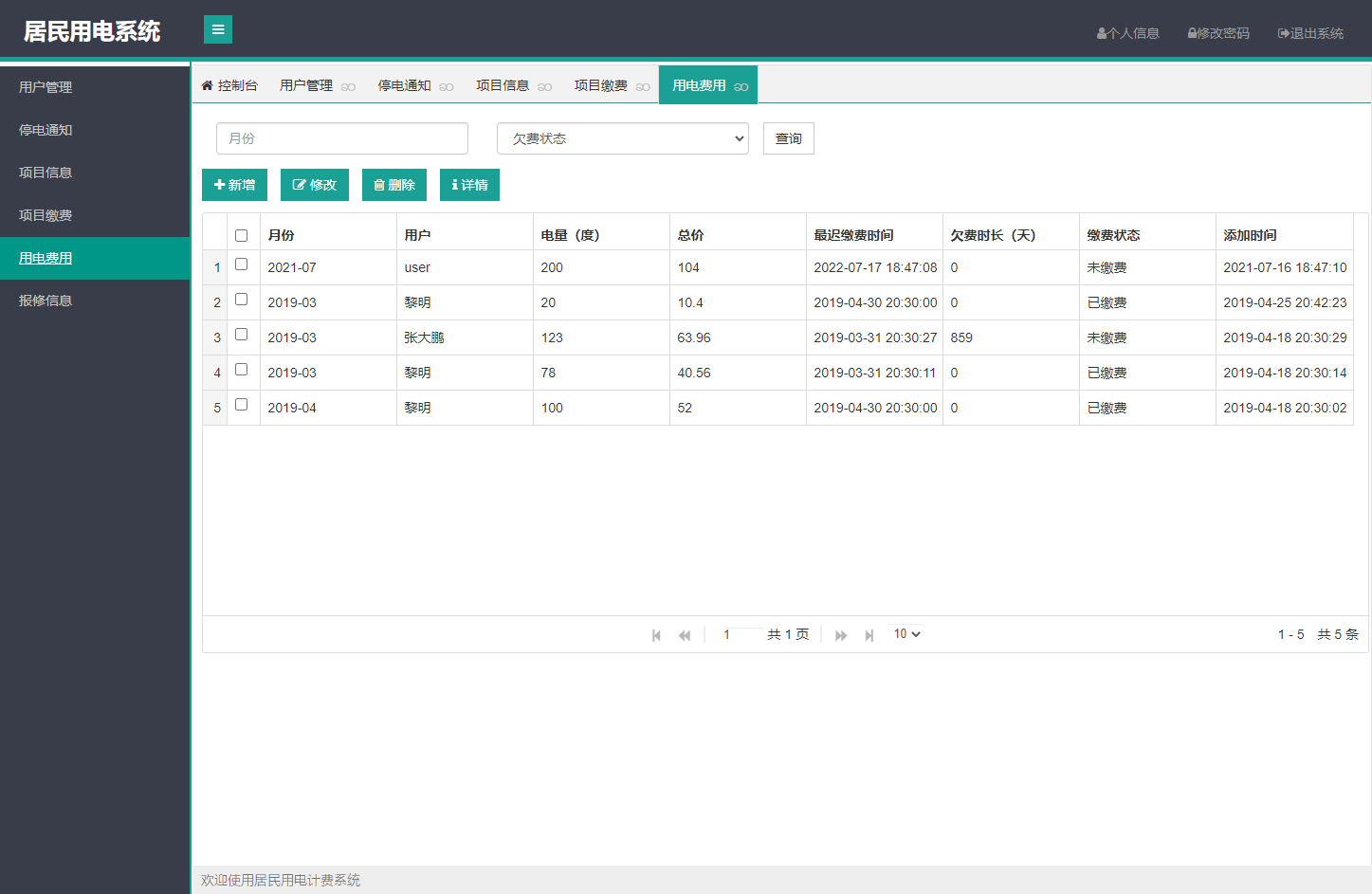Click the home icon on 控制台 tab
The image size is (1372, 894).
click(205, 84)
